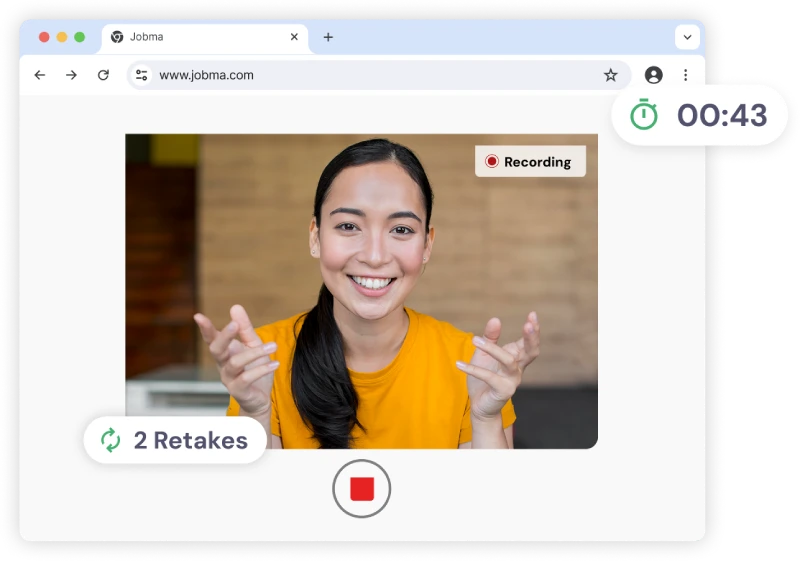Viewport: 800px width, 561px height.
Task: Open a new tab with the plus button
Action: tap(328, 37)
